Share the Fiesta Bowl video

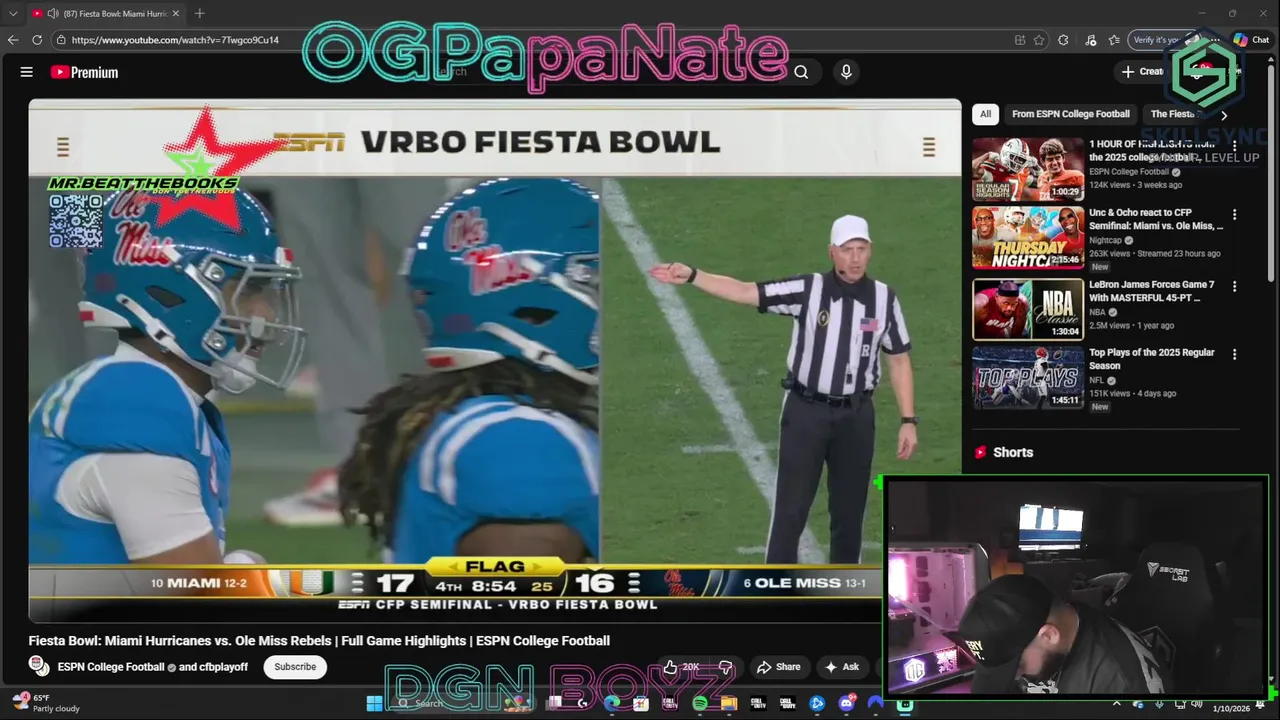pos(778,667)
